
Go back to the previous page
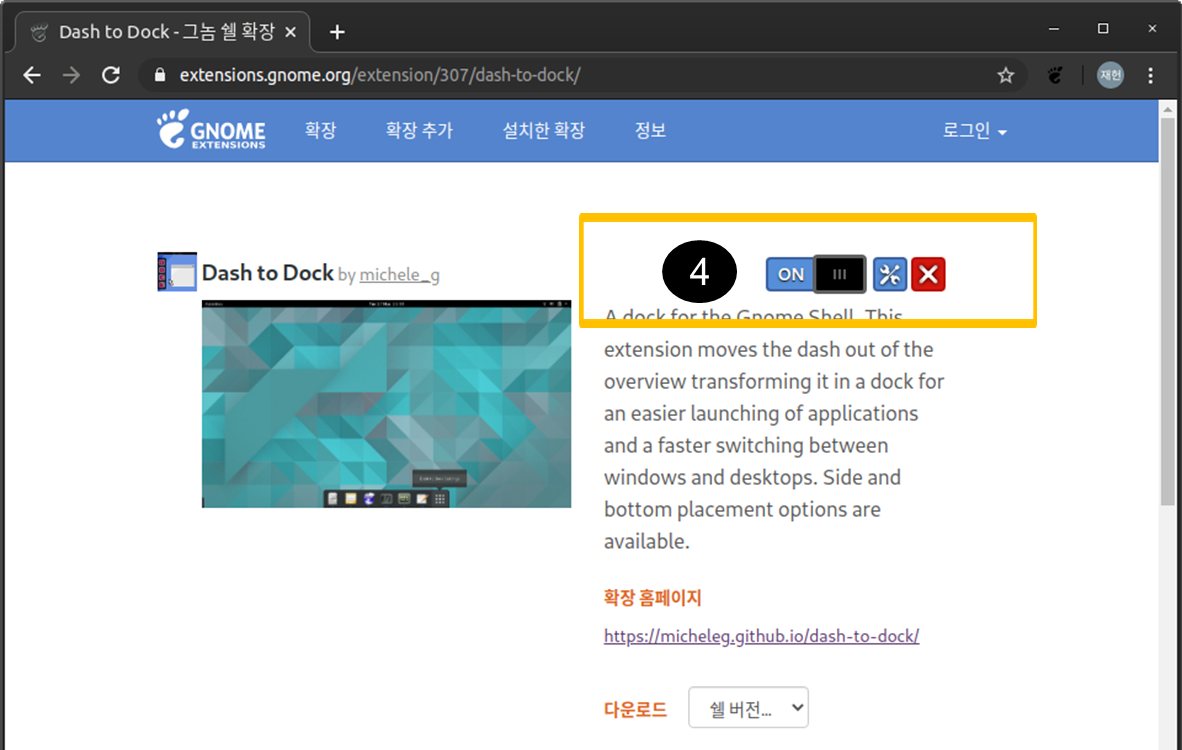(32, 75)
